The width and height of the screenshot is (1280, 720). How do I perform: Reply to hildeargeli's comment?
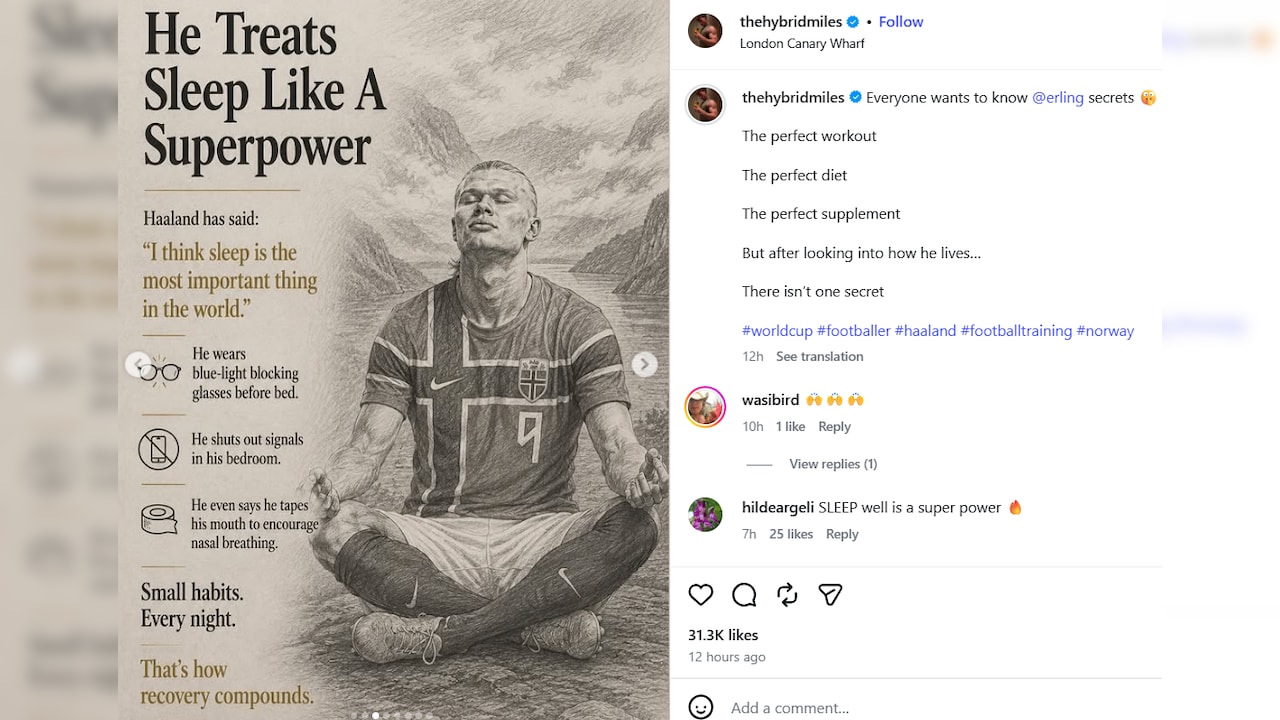pyautogui.click(x=842, y=534)
